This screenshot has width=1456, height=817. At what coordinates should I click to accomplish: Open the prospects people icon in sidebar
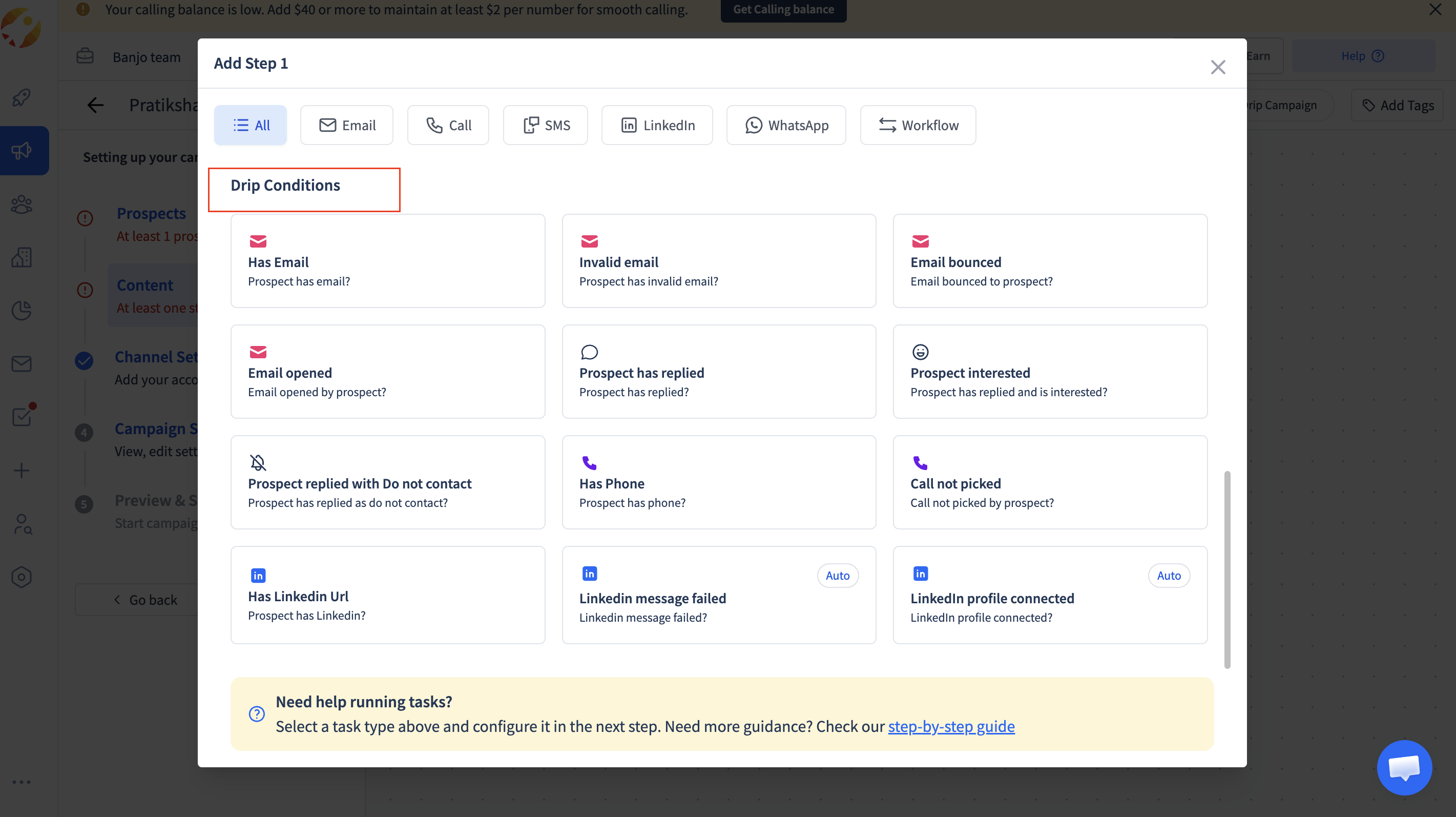tap(22, 204)
